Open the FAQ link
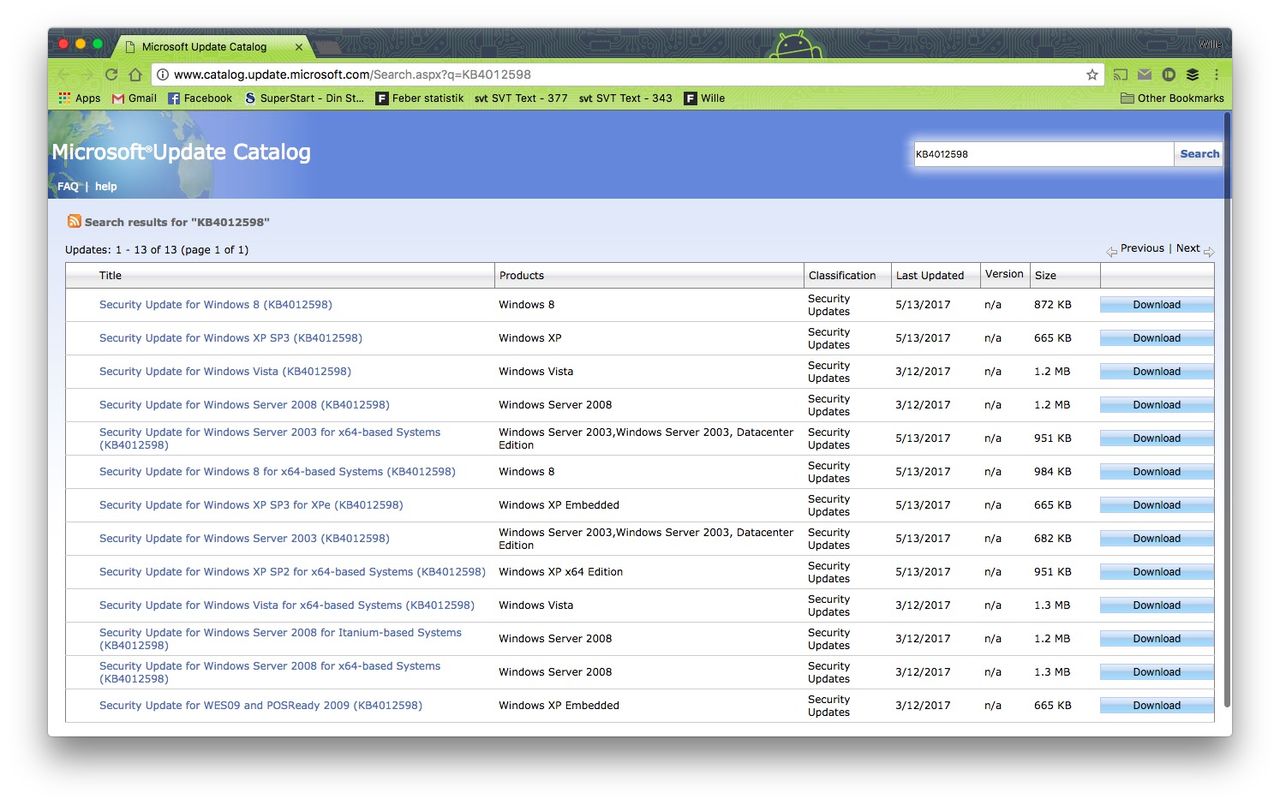The image size is (1280, 805). 67,186
